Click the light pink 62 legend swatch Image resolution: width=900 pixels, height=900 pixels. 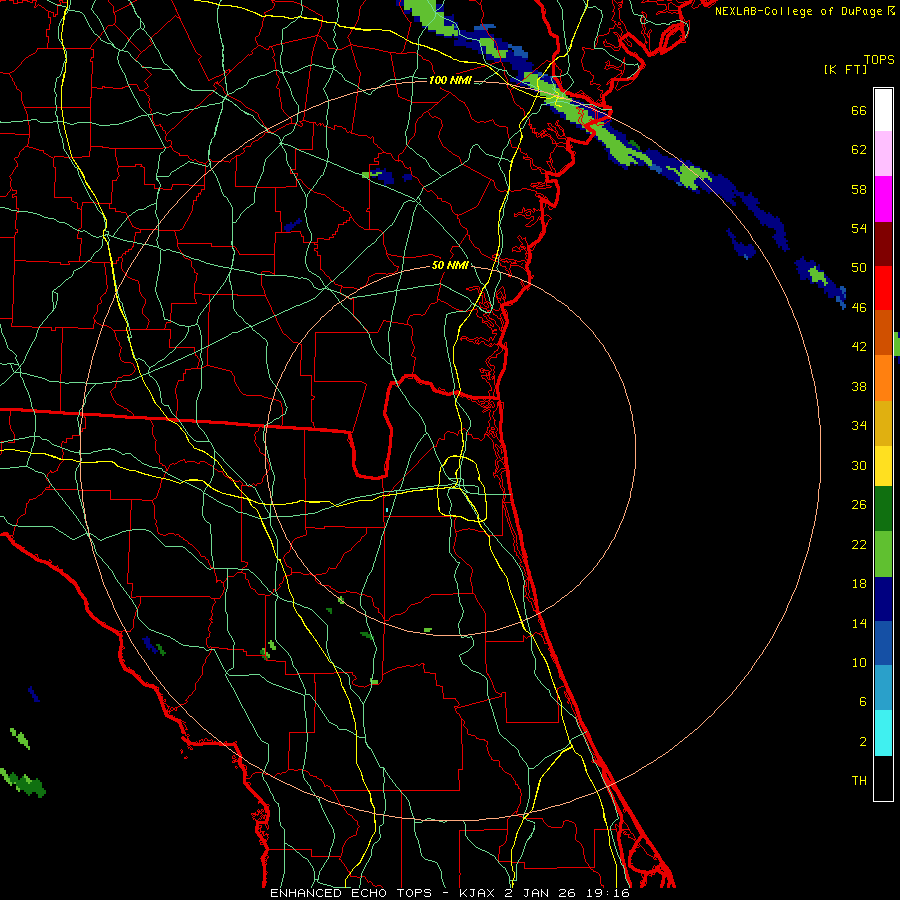point(883,153)
